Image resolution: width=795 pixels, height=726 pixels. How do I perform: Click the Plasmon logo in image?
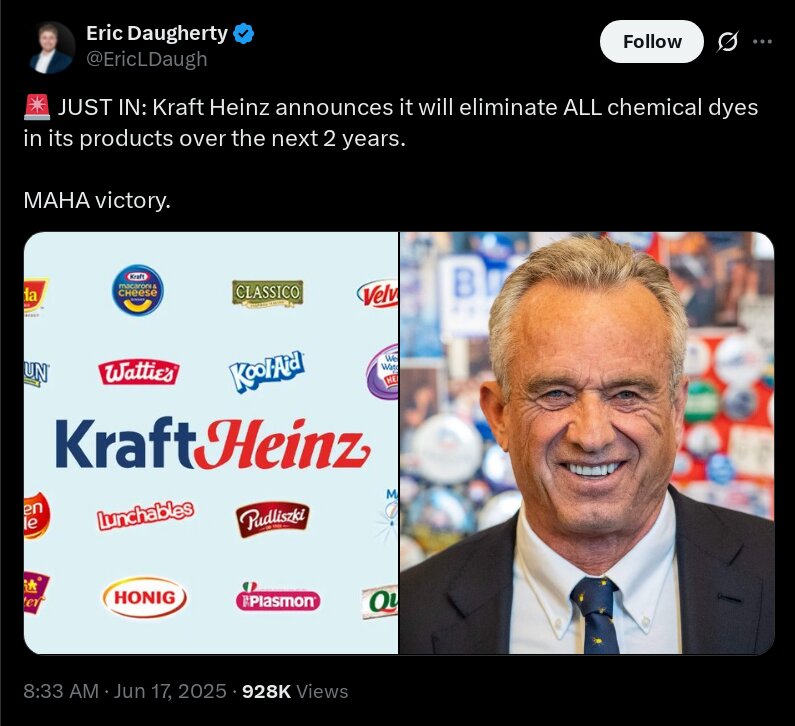pyautogui.click(x=277, y=597)
